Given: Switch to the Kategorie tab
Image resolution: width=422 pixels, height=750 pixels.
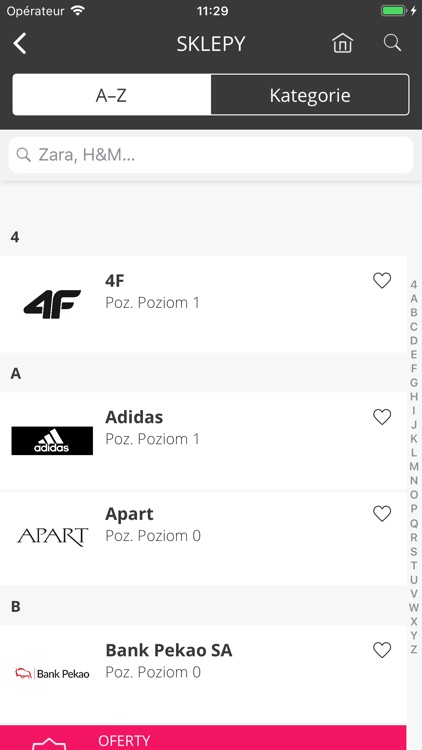Looking at the screenshot, I should [310, 95].
